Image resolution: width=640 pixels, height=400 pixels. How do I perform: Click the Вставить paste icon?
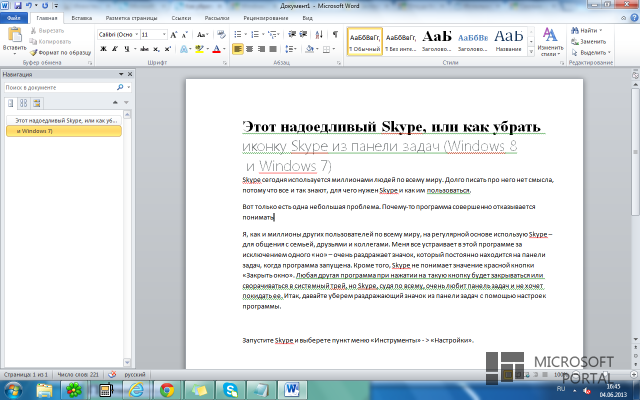[x=15, y=35]
